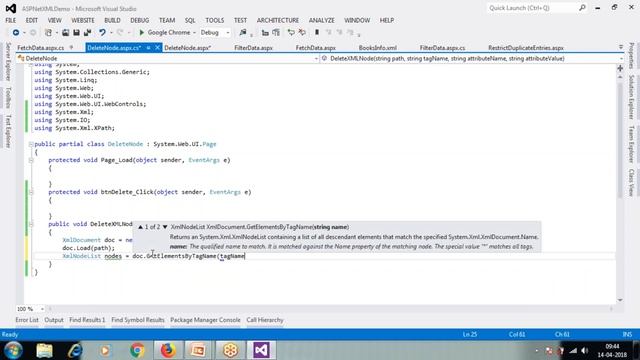Switch to Visual Studio taskbar icon
Viewport: 640px width, 360px height.
261,350
